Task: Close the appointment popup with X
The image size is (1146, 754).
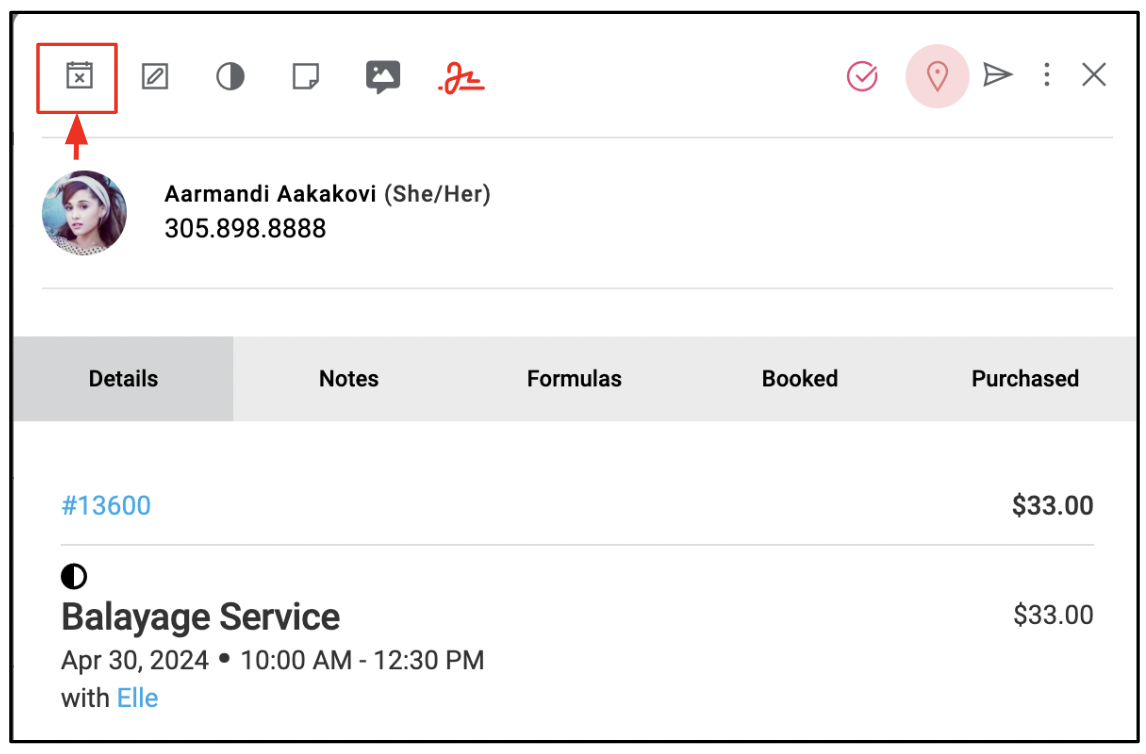Action: [1094, 75]
